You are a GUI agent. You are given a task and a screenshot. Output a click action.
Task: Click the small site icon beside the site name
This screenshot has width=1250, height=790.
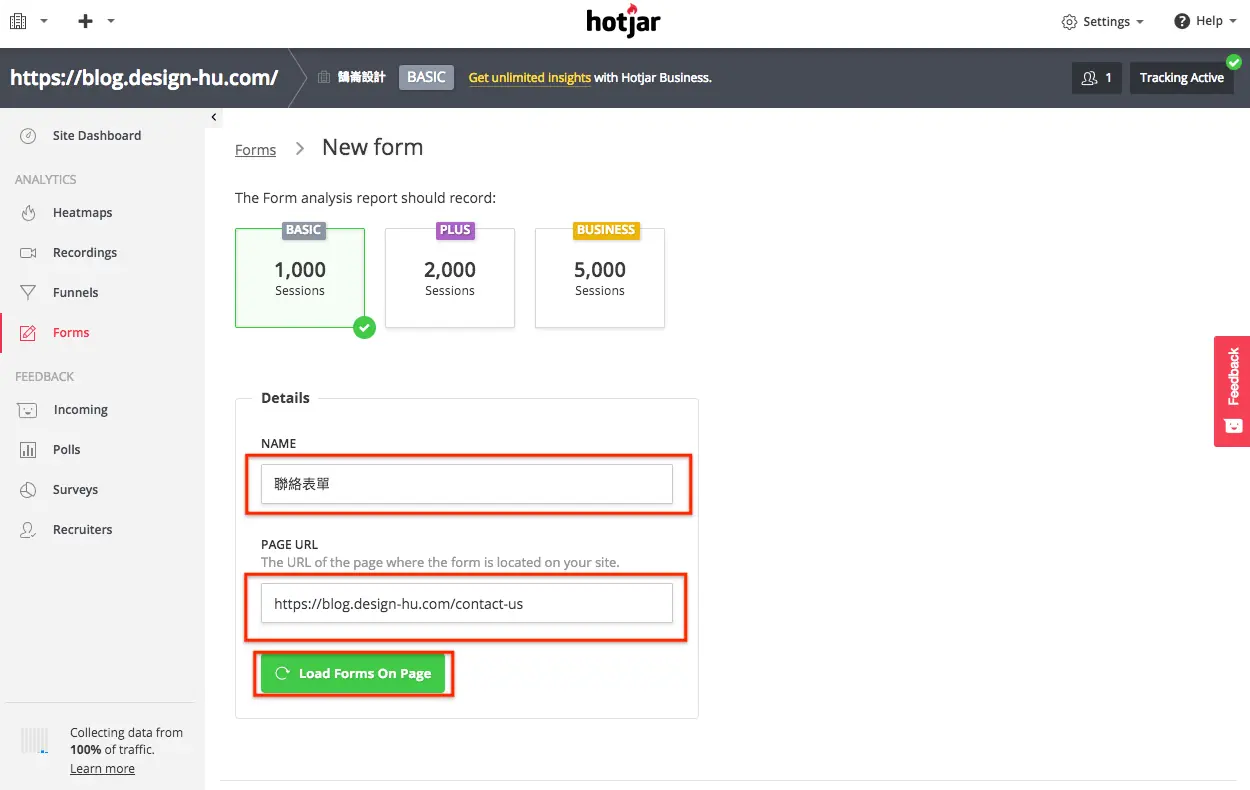(324, 77)
